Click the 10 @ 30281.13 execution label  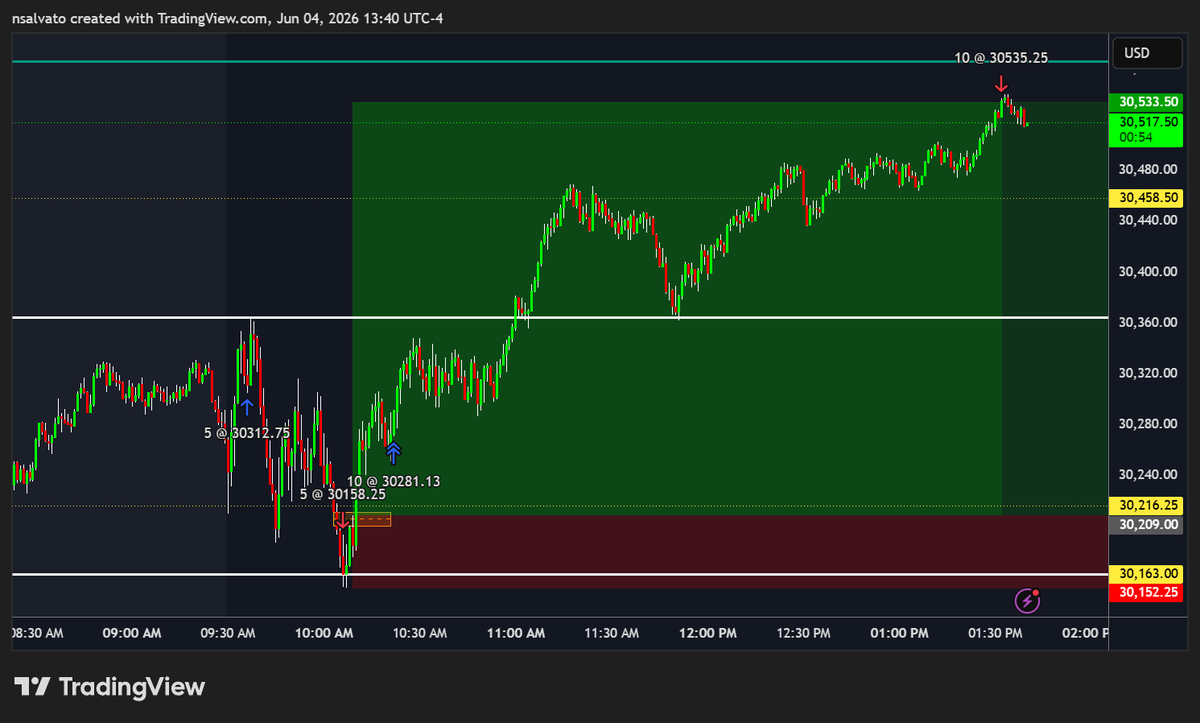click(x=394, y=481)
